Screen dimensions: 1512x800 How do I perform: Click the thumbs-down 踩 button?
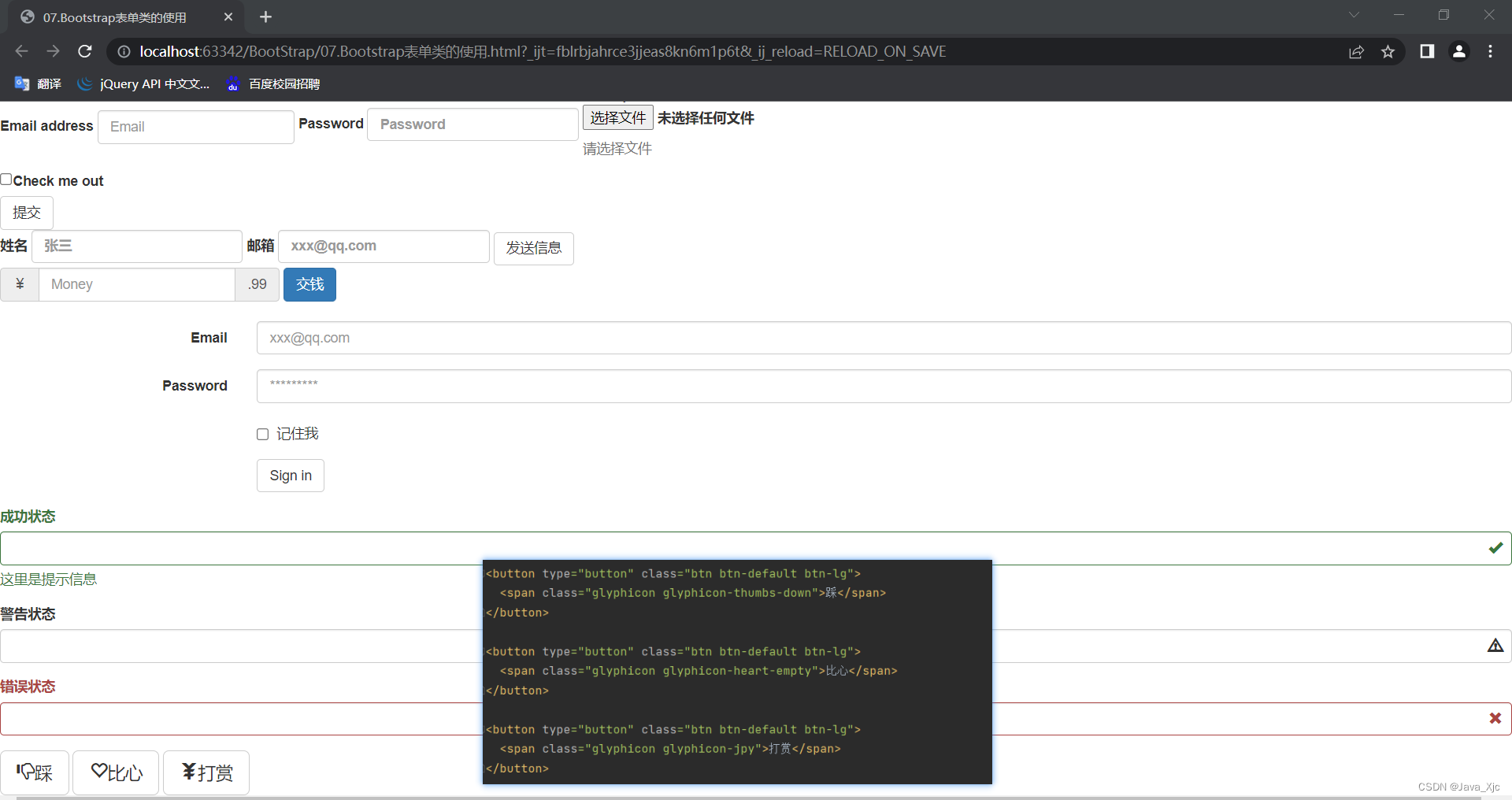[x=35, y=772]
